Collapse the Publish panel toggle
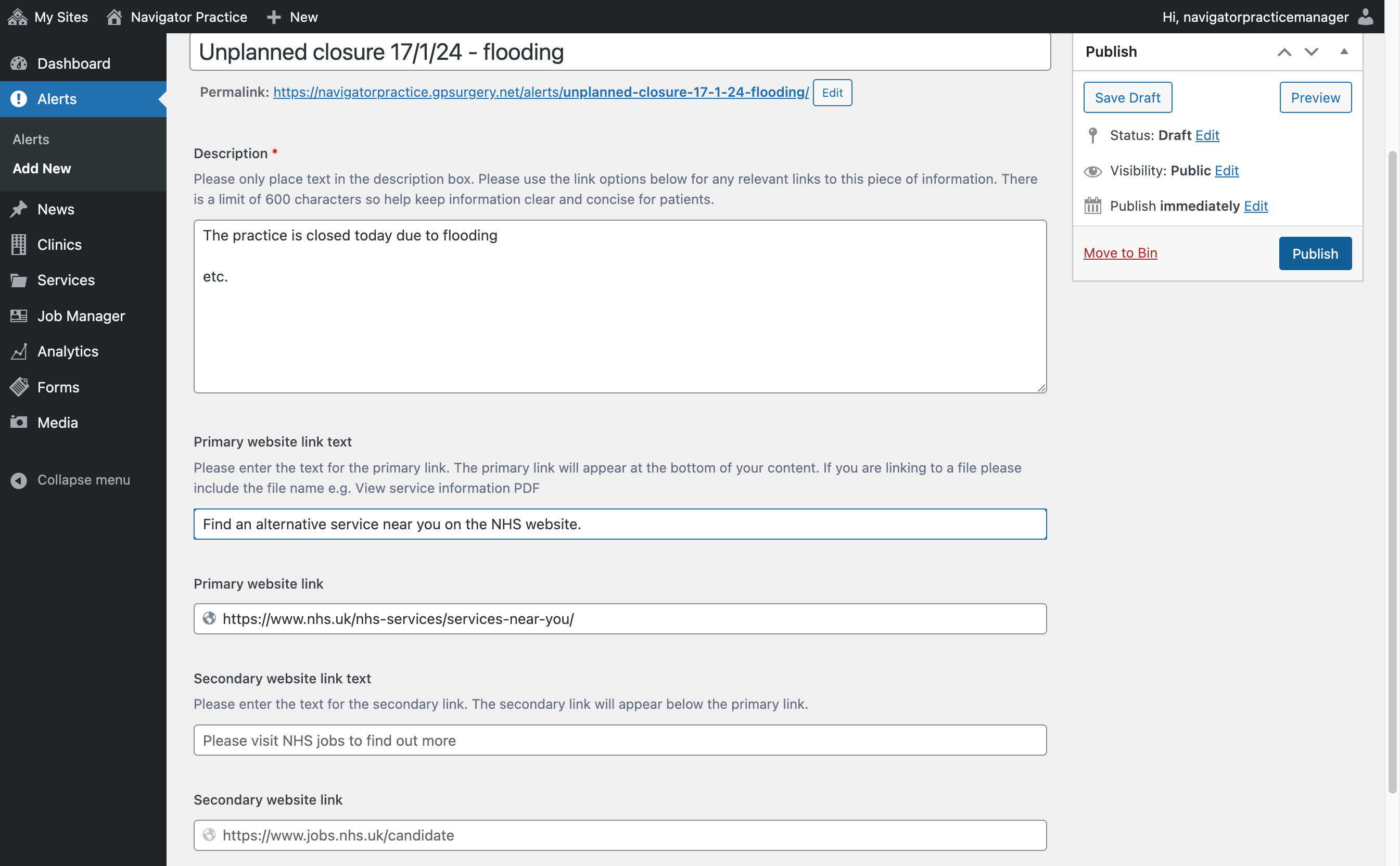 click(x=1344, y=52)
